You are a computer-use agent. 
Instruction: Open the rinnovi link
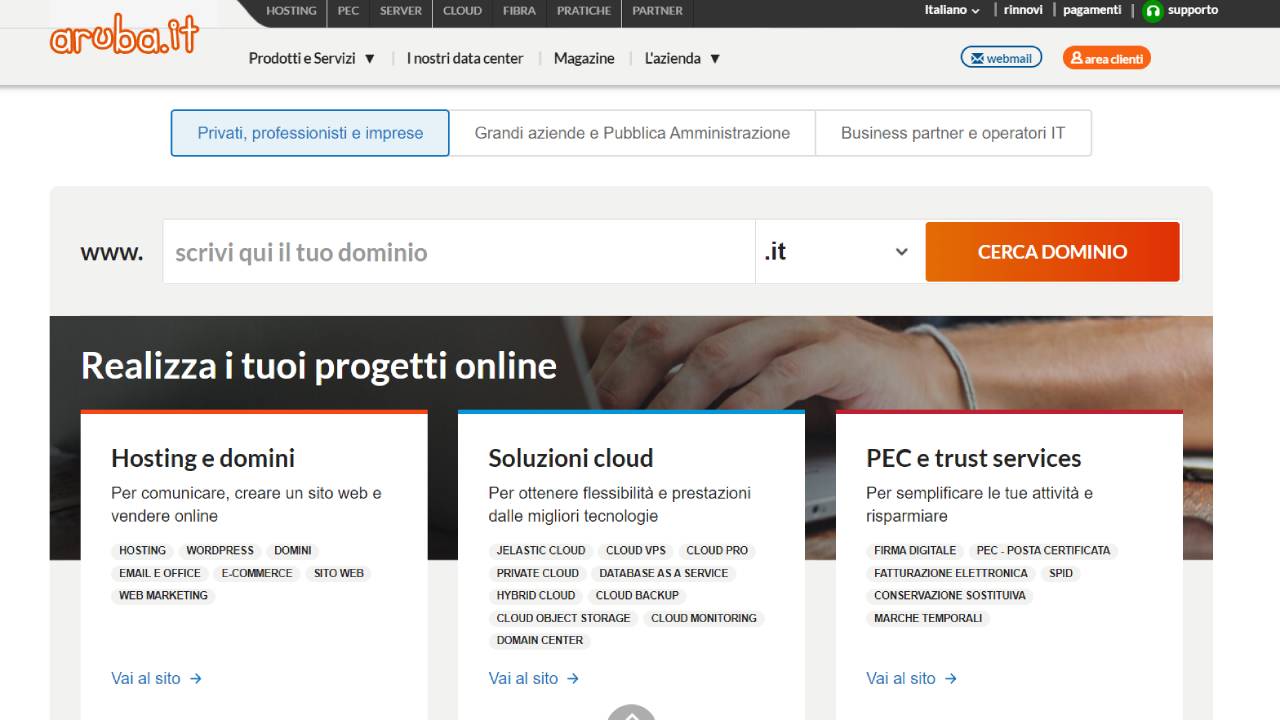pos(1023,10)
